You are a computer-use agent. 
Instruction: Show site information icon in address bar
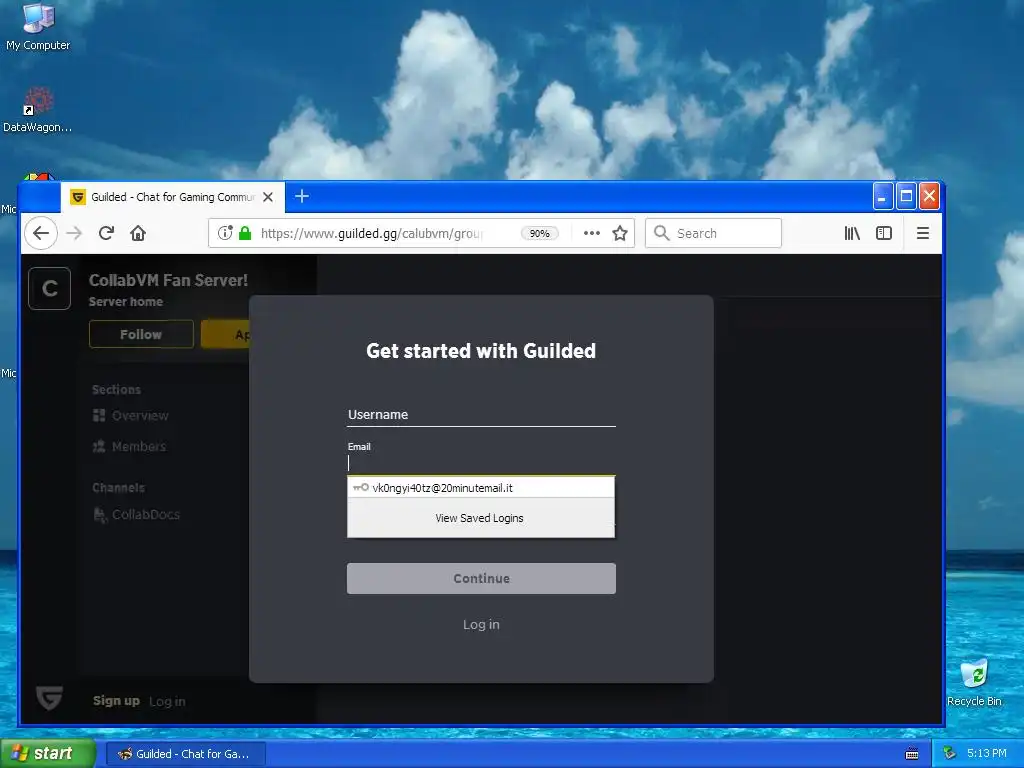(225, 233)
